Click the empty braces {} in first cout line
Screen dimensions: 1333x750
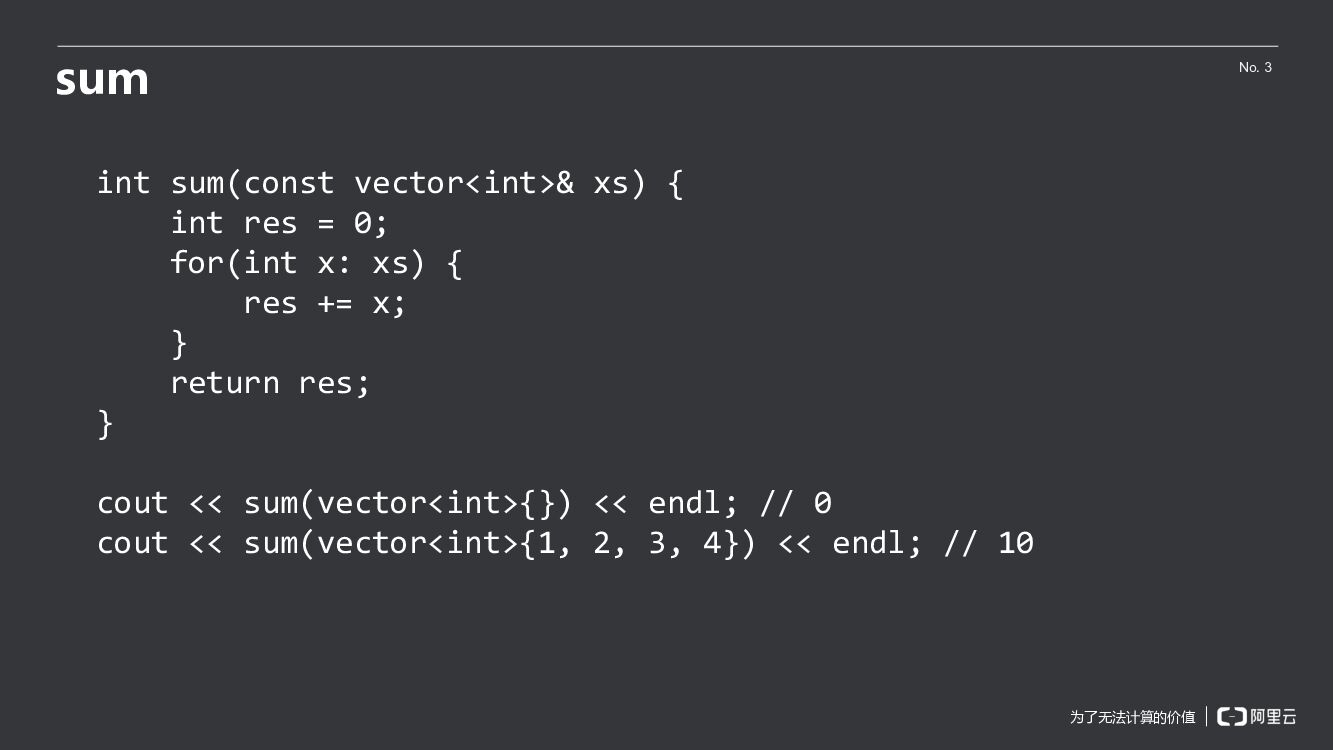coord(537,503)
